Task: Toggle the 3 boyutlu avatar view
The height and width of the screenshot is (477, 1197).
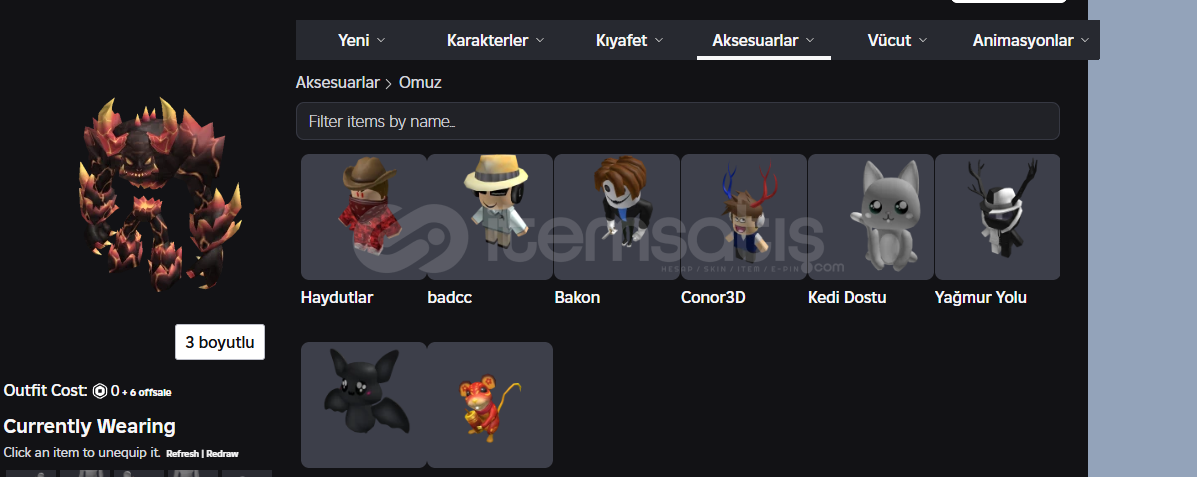Action: tap(220, 342)
